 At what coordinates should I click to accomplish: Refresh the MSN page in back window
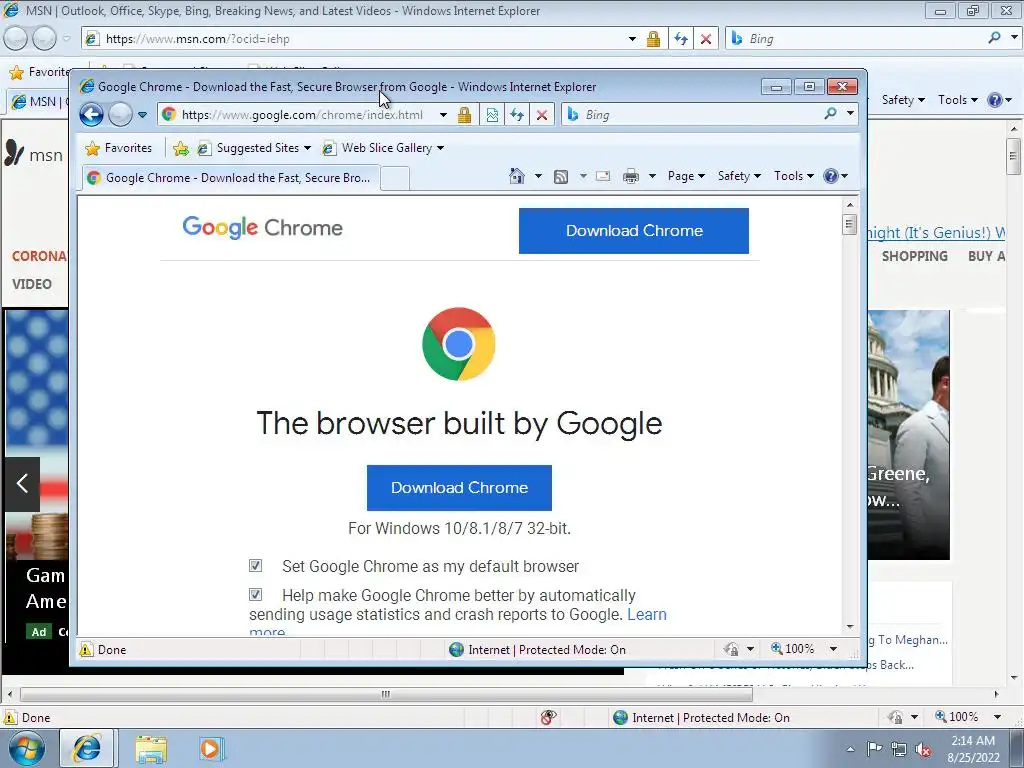tap(681, 39)
